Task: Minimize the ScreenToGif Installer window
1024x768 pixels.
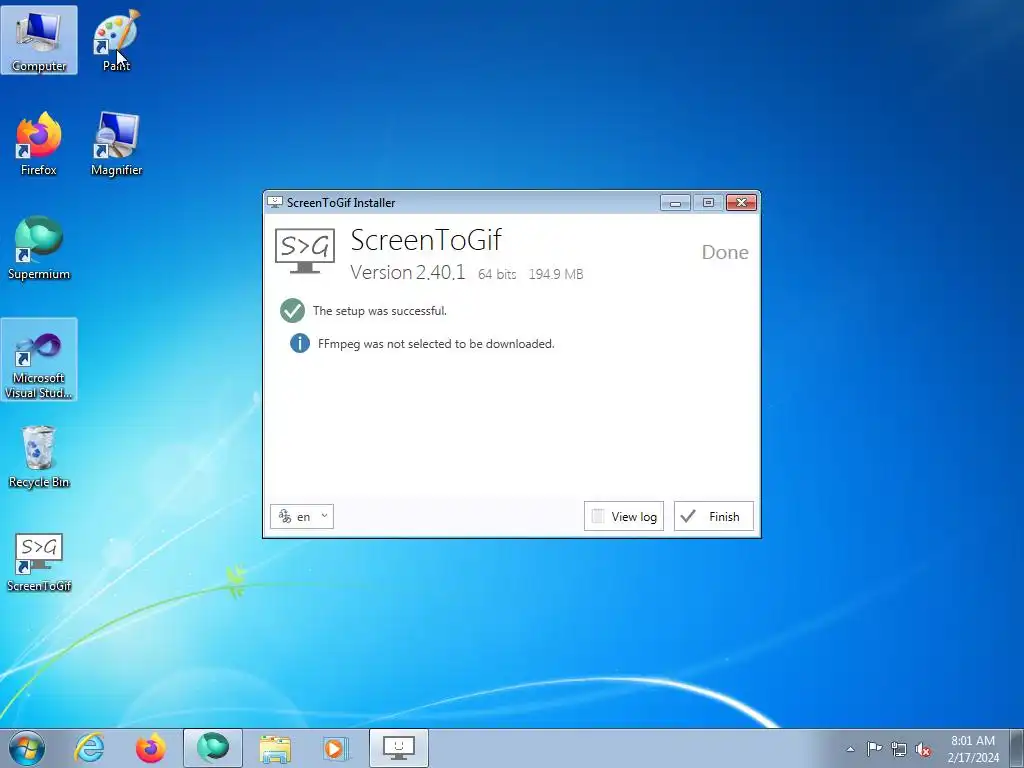Action: 675,203
